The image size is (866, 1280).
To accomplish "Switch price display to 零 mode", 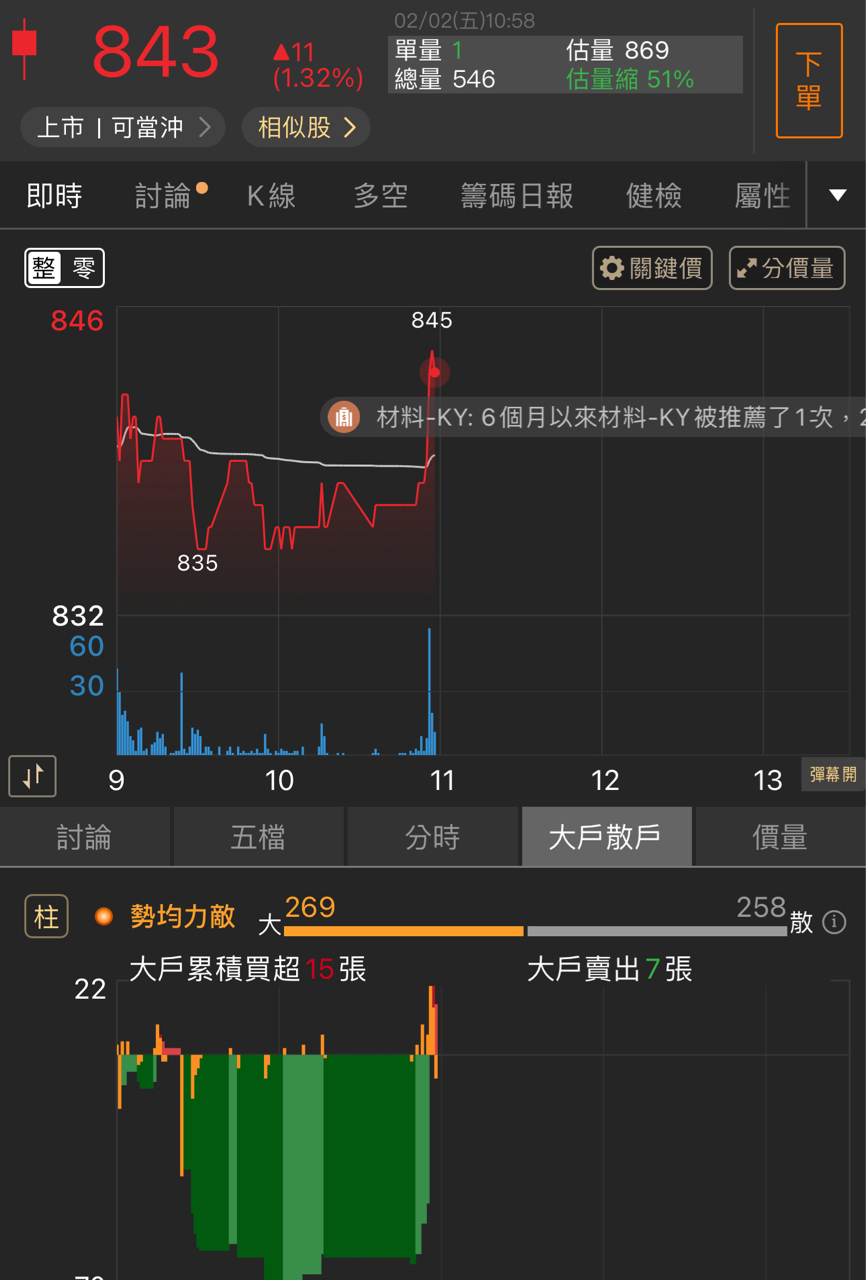I will [x=83, y=267].
